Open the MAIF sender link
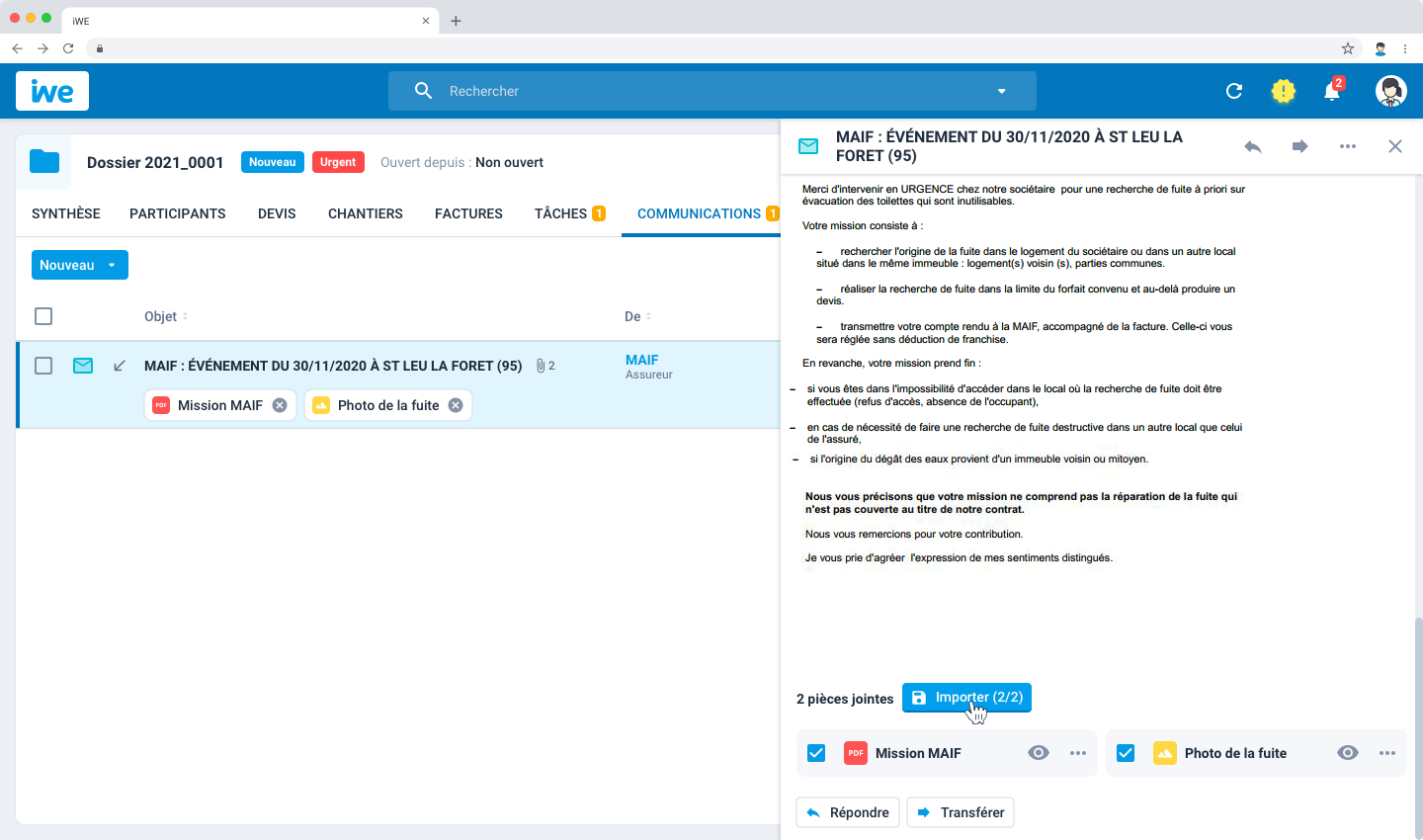The height and width of the screenshot is (840, 1423). [642, 360]
